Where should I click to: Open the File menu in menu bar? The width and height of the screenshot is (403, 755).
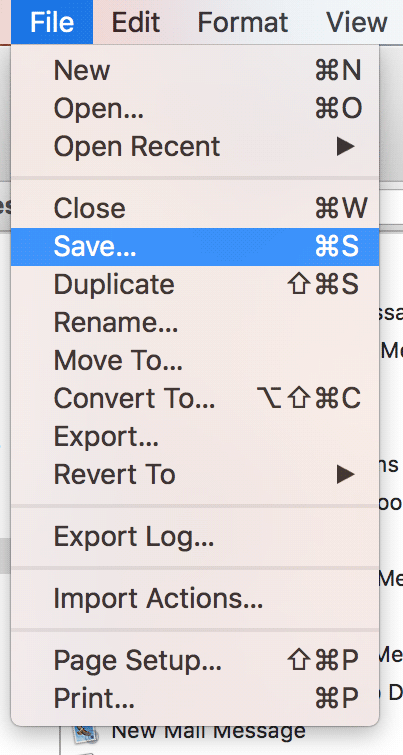pos(52,22)
